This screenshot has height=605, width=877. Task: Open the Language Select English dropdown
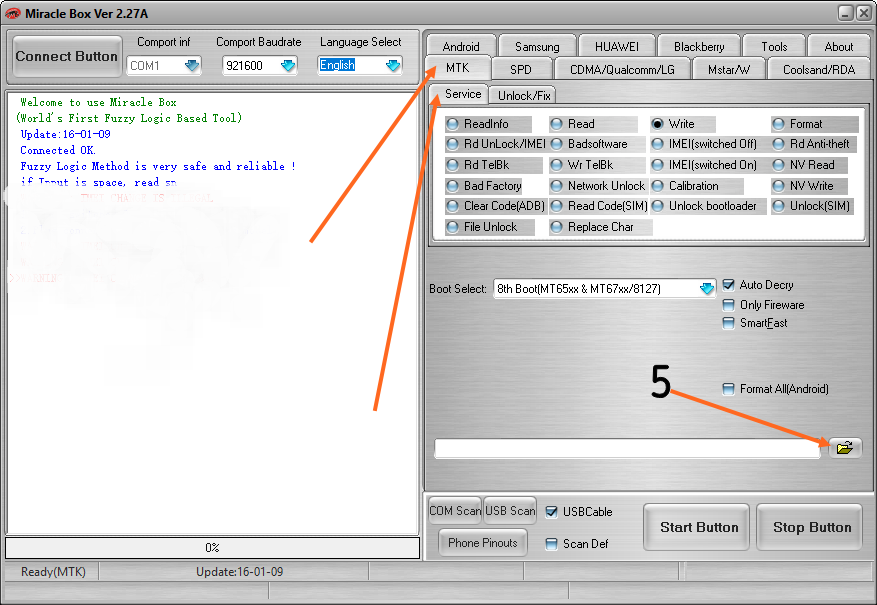pyautogui.click(x=393, y=65)
